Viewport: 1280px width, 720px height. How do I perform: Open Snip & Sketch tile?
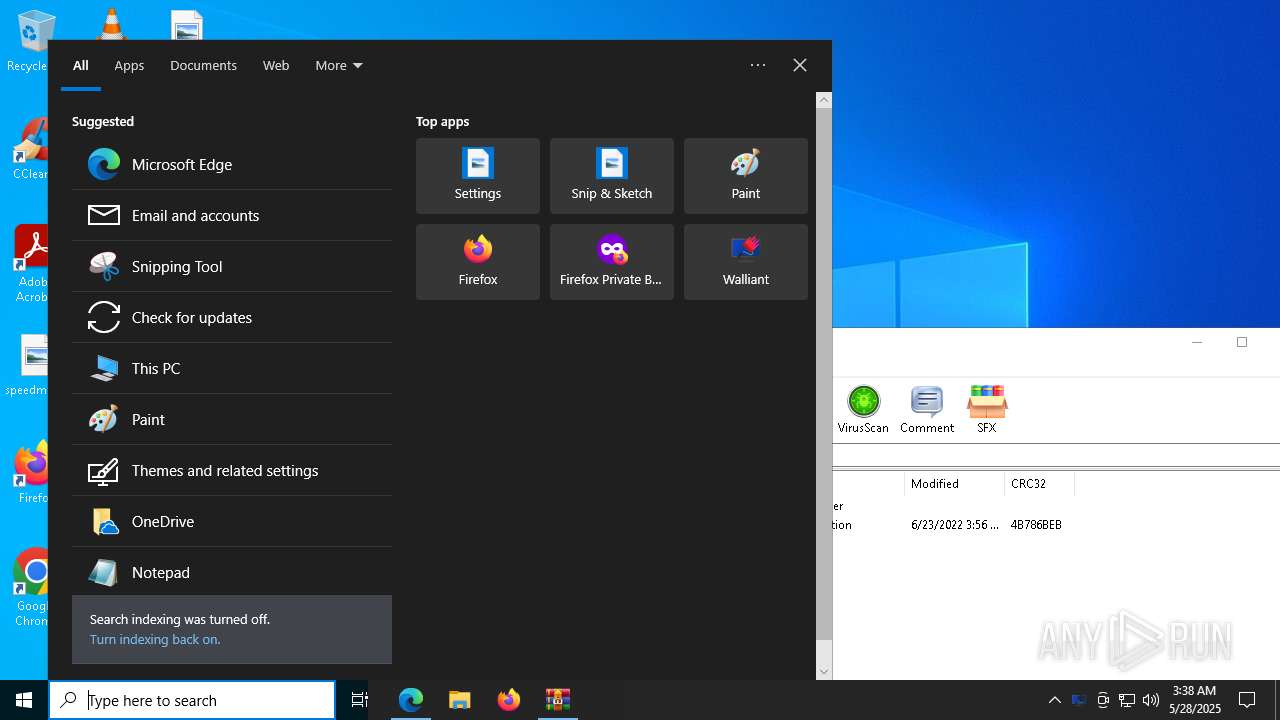[x=612, y=176]
